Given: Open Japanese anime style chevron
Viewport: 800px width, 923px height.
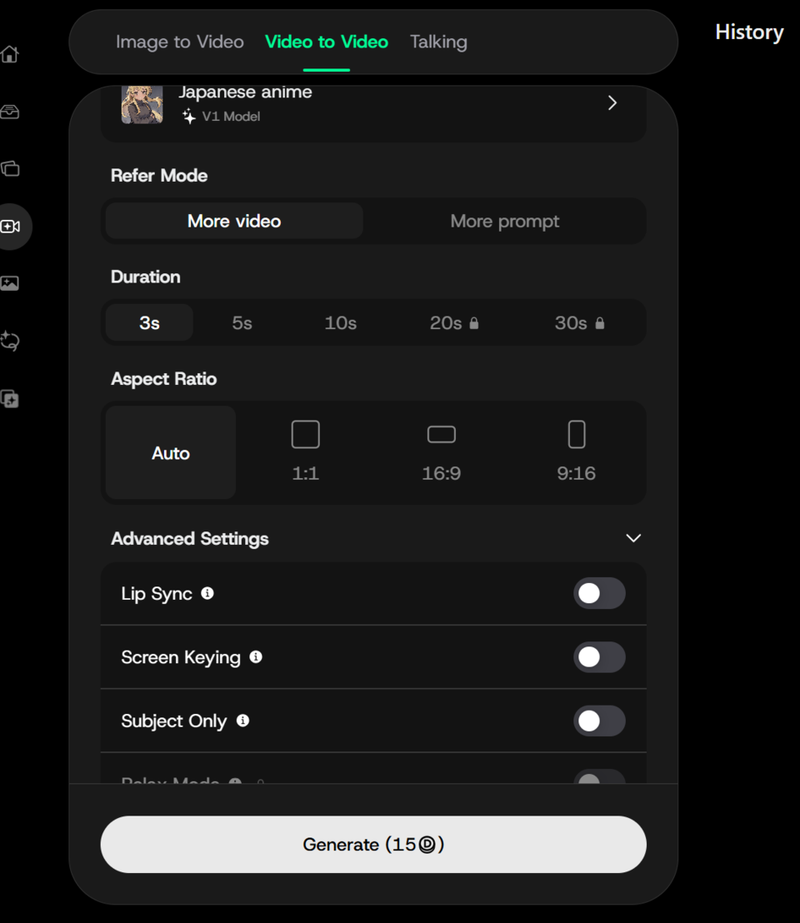Looking at the screenshot, I should tap(612, 103).
